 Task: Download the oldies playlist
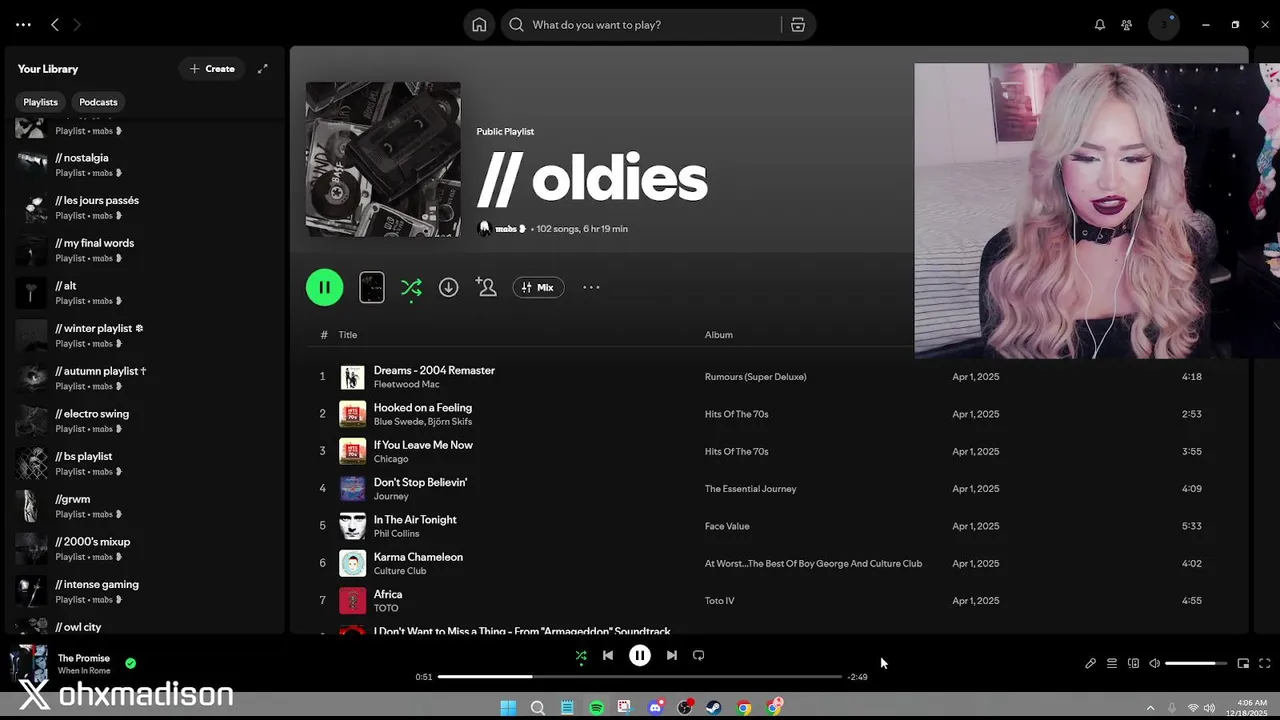(449, 287)
